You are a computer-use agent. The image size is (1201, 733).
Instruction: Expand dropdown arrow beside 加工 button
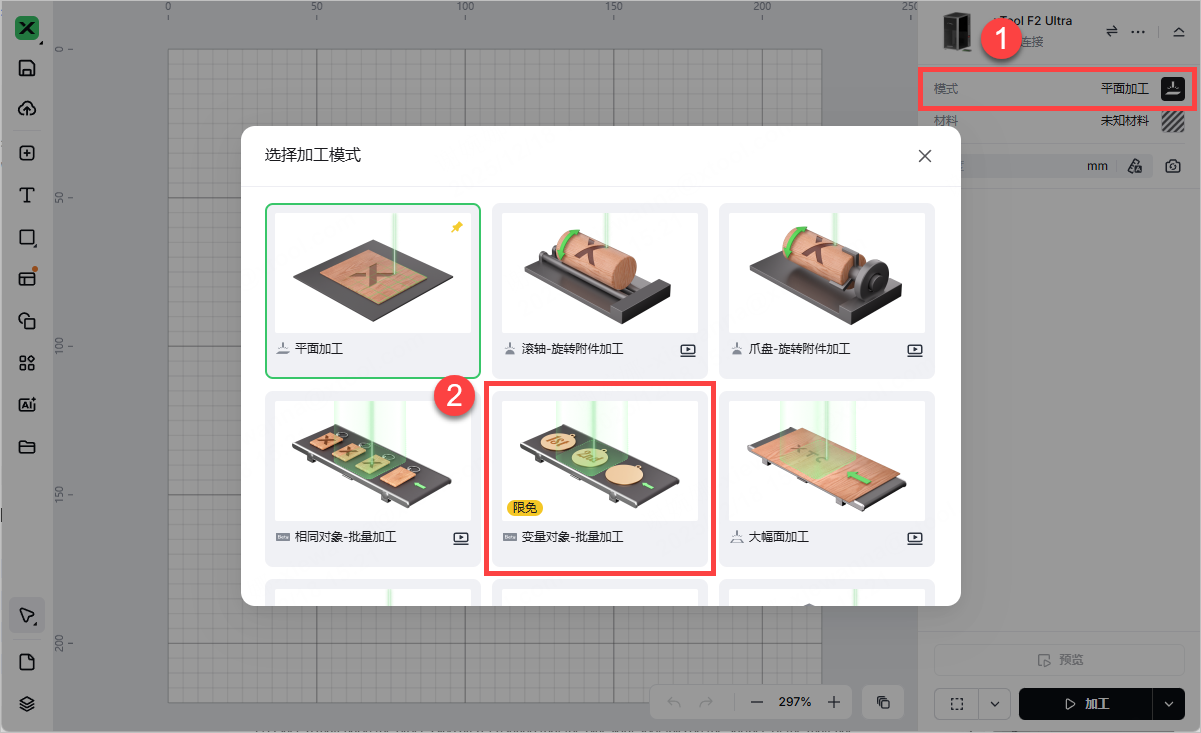(x=1169, y=704)
